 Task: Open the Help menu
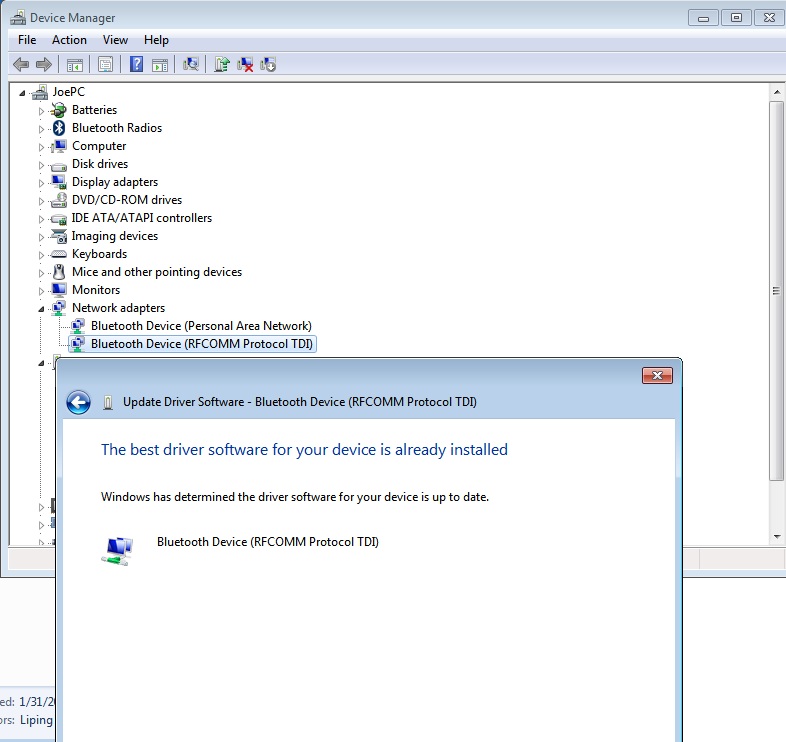(x=156, y=40)
